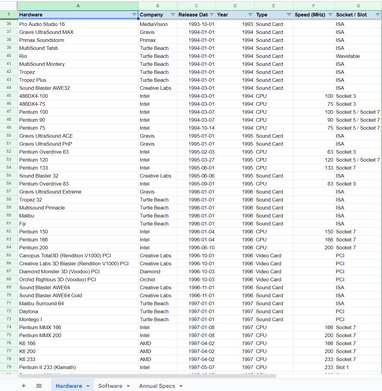Add a new sheet with plus icon
Viewport: 382px width, 391px height.
point(23,386)
